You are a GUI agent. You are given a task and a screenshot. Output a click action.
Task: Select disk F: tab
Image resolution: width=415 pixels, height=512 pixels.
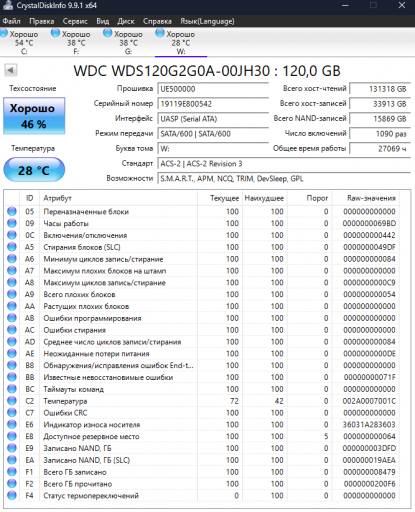(76, 43)
